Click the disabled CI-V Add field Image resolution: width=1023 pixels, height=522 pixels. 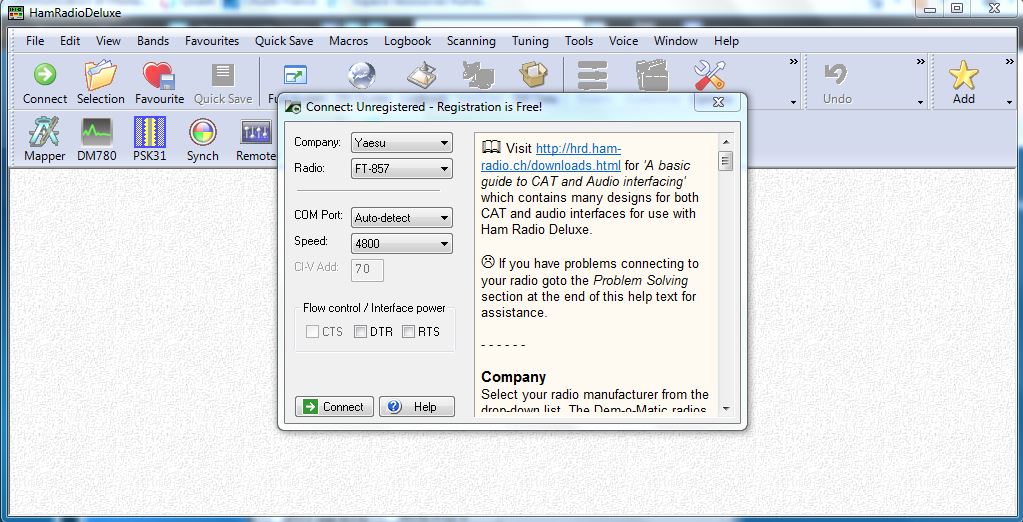[367, 269]
